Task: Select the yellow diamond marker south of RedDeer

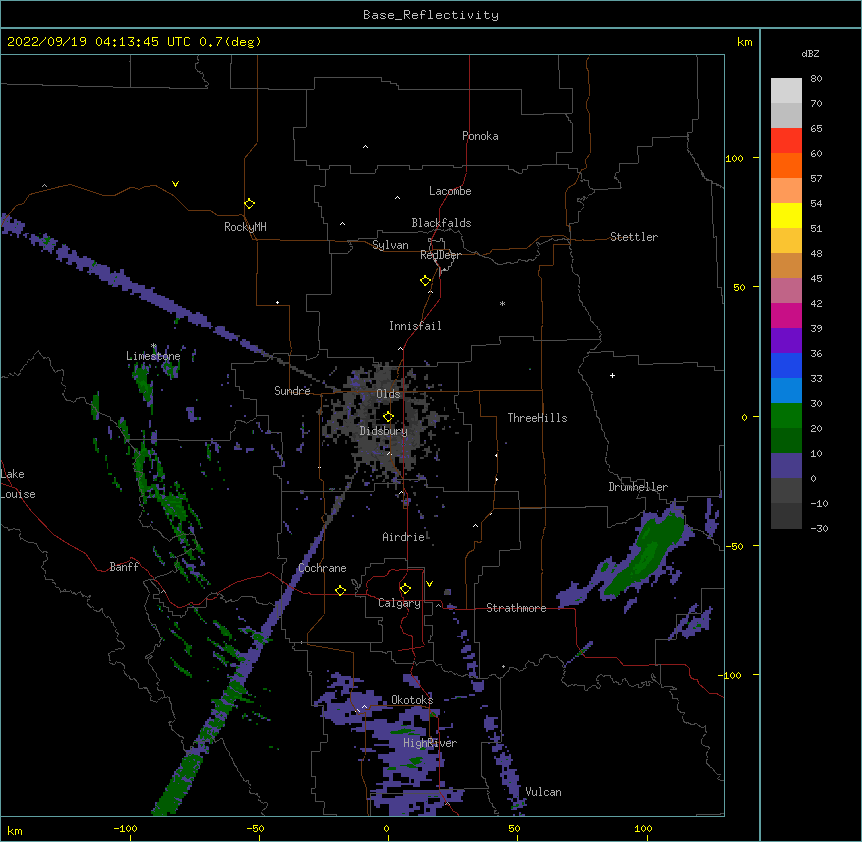Action: click(425, 281)
